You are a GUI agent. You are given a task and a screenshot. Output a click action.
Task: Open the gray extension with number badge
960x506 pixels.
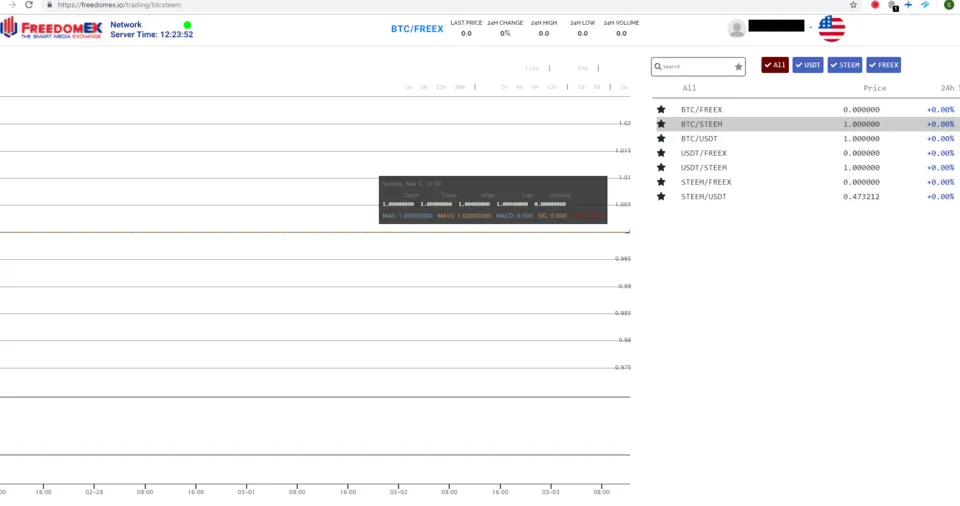893,5
